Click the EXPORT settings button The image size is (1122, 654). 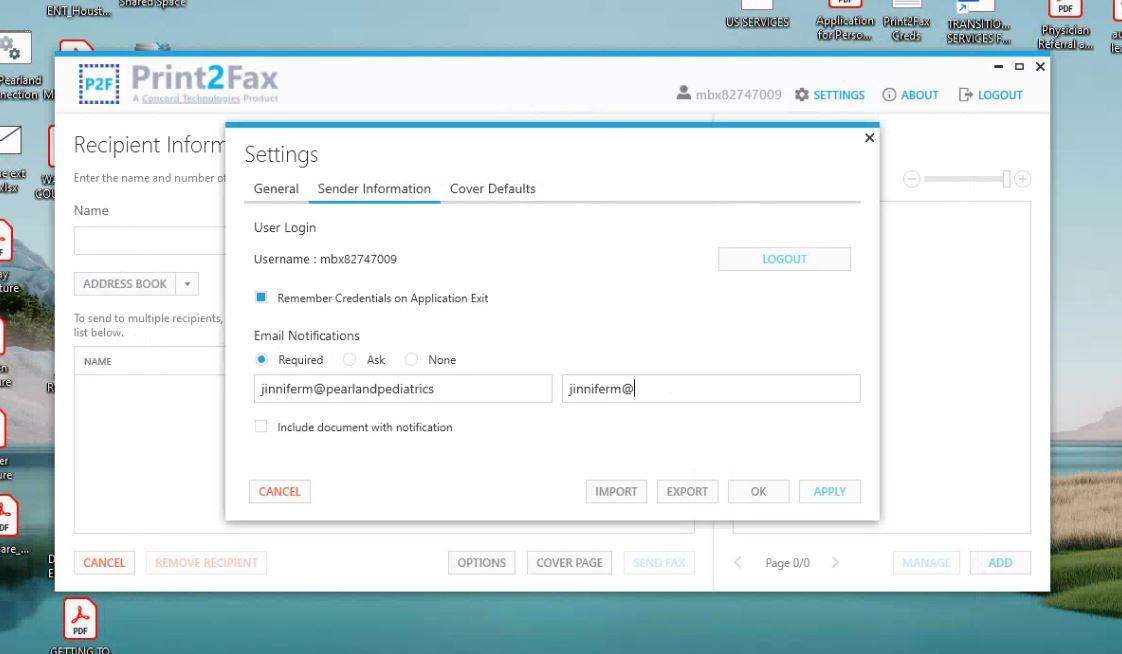point(687,492)
